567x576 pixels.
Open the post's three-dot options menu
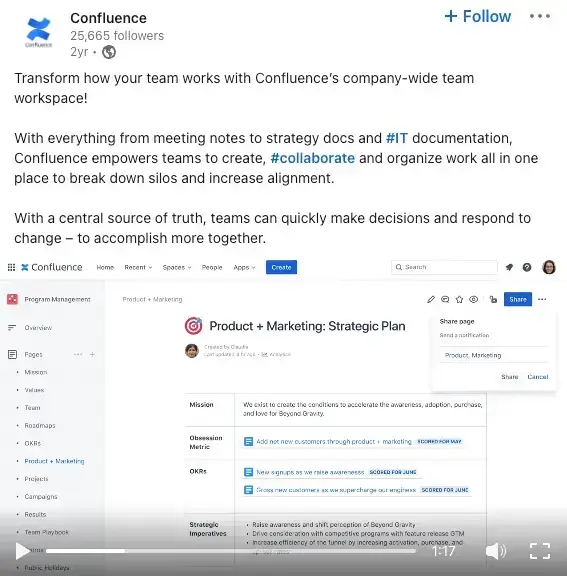coord(539,16)
